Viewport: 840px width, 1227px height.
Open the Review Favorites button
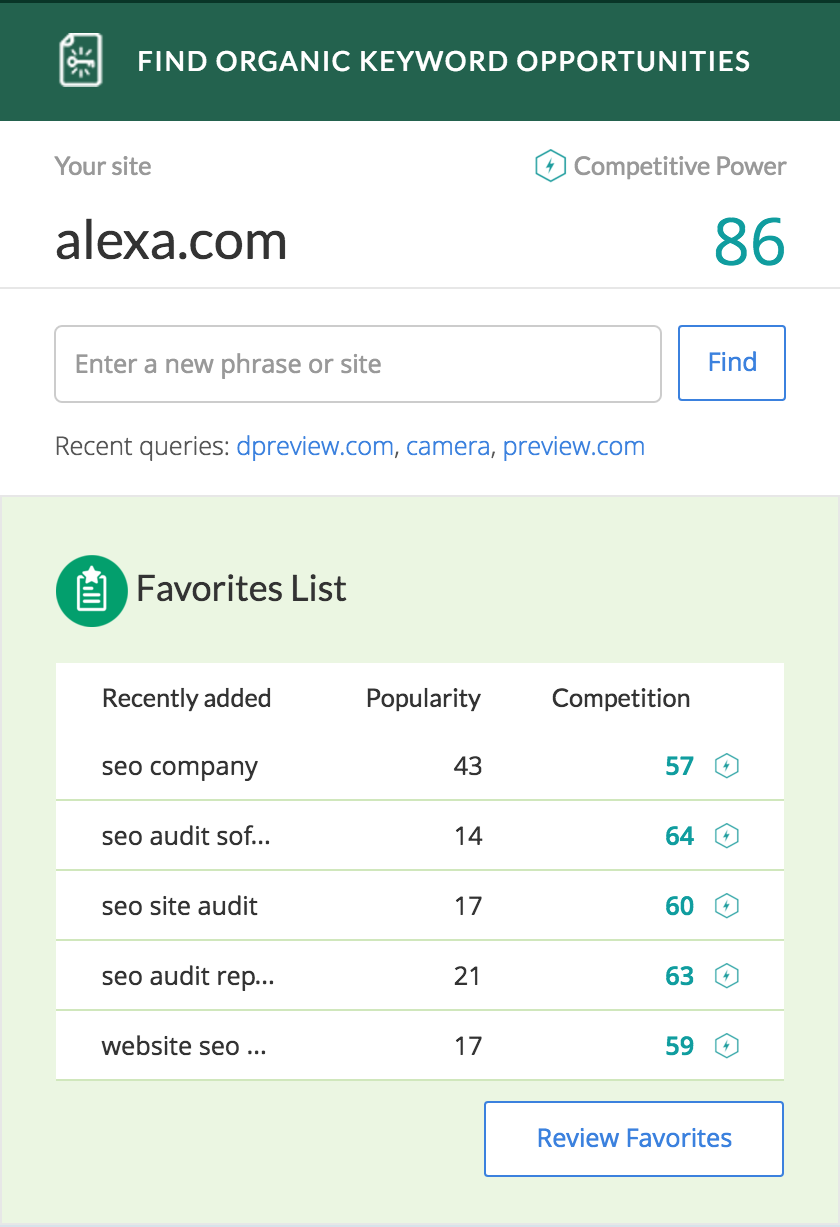click(634, 1138)
